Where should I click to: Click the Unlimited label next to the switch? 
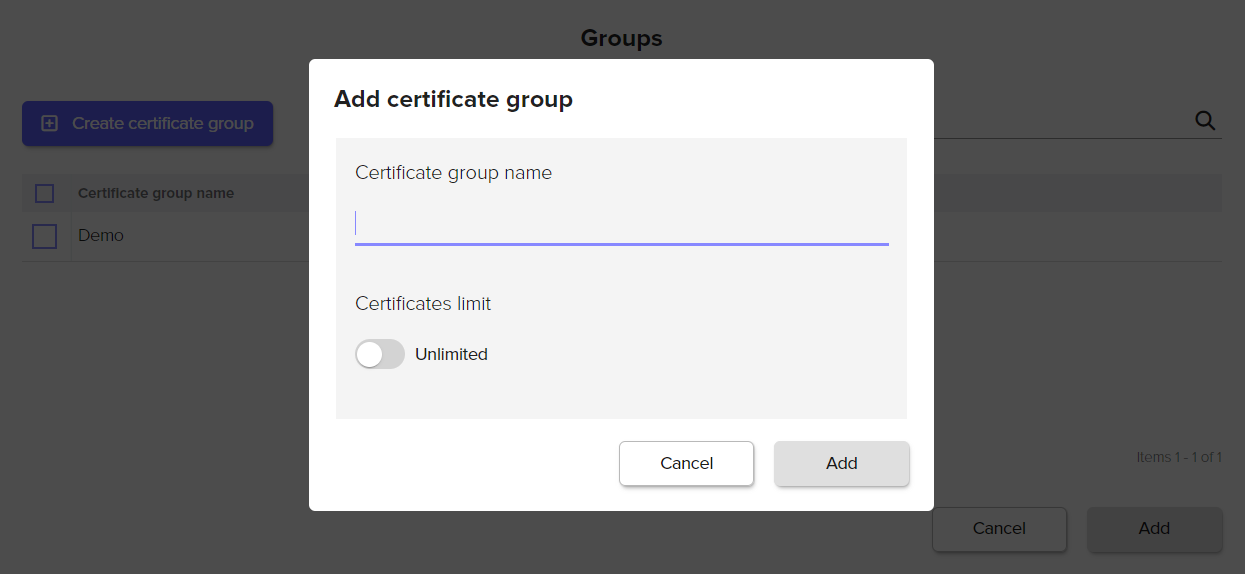point(451,354)
